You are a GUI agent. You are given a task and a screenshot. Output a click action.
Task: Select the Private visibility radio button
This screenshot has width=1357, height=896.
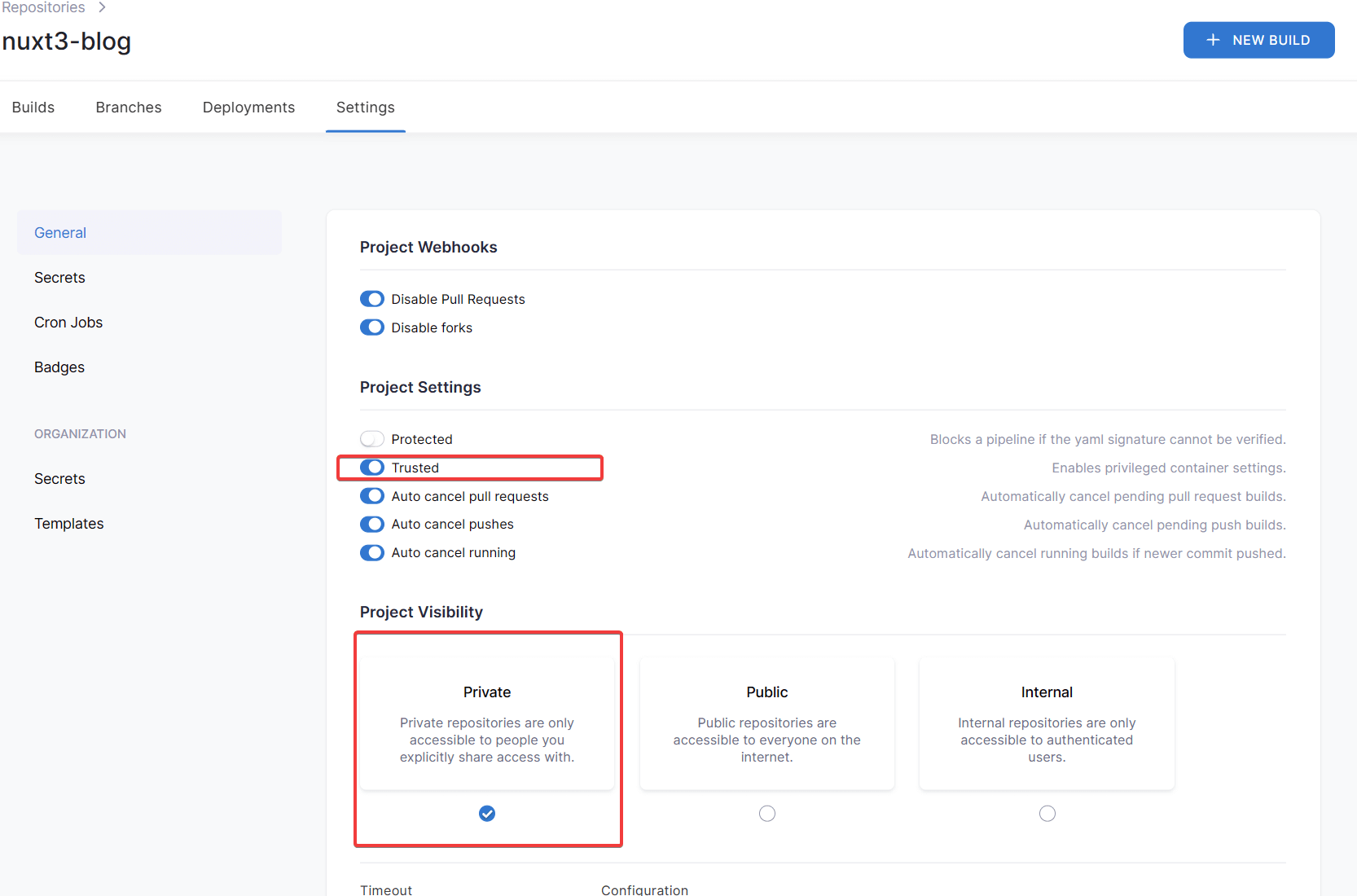[487, 814]
